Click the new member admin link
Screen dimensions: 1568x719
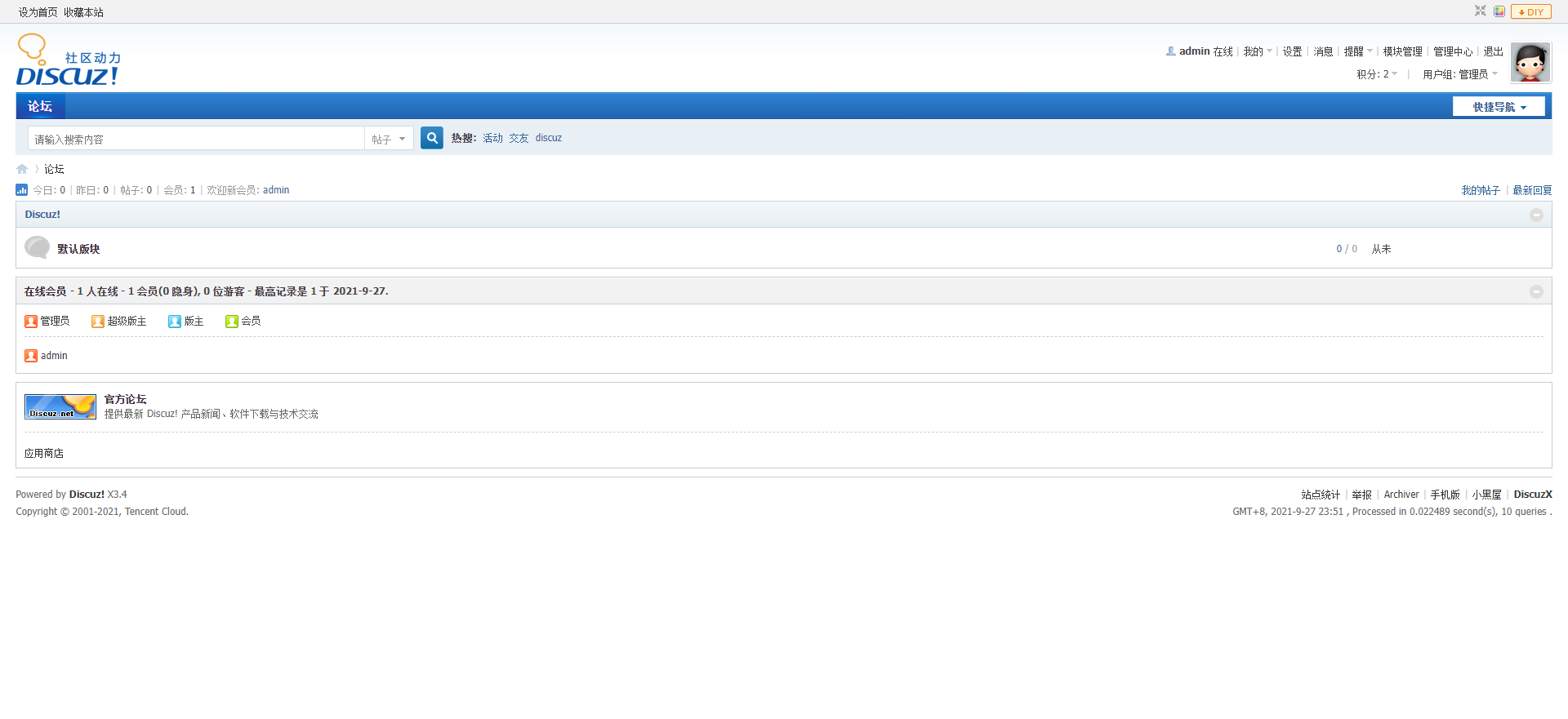276,190
